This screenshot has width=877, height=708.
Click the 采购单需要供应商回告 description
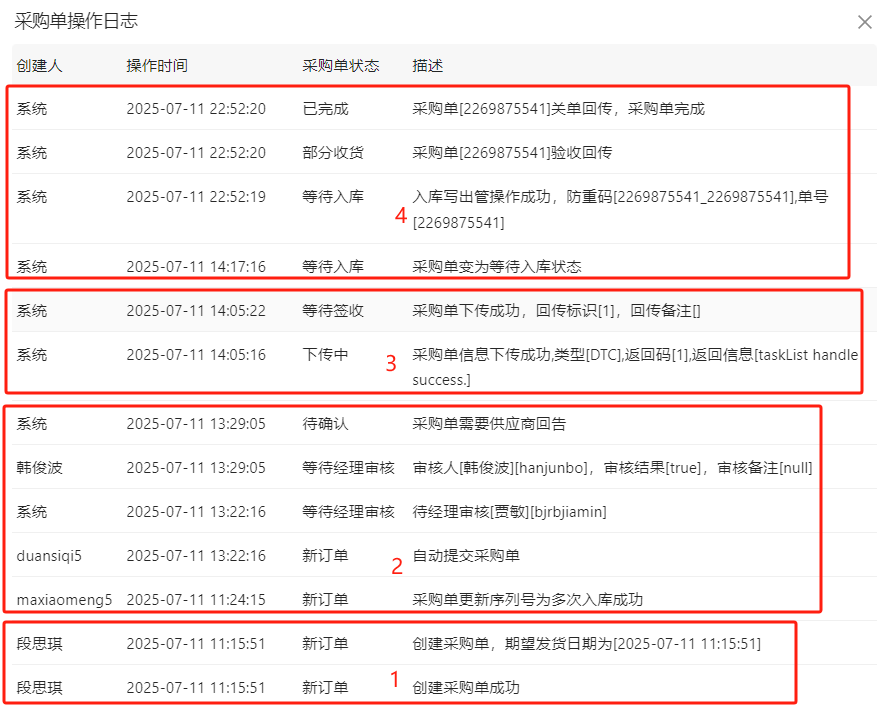point(489,424)
